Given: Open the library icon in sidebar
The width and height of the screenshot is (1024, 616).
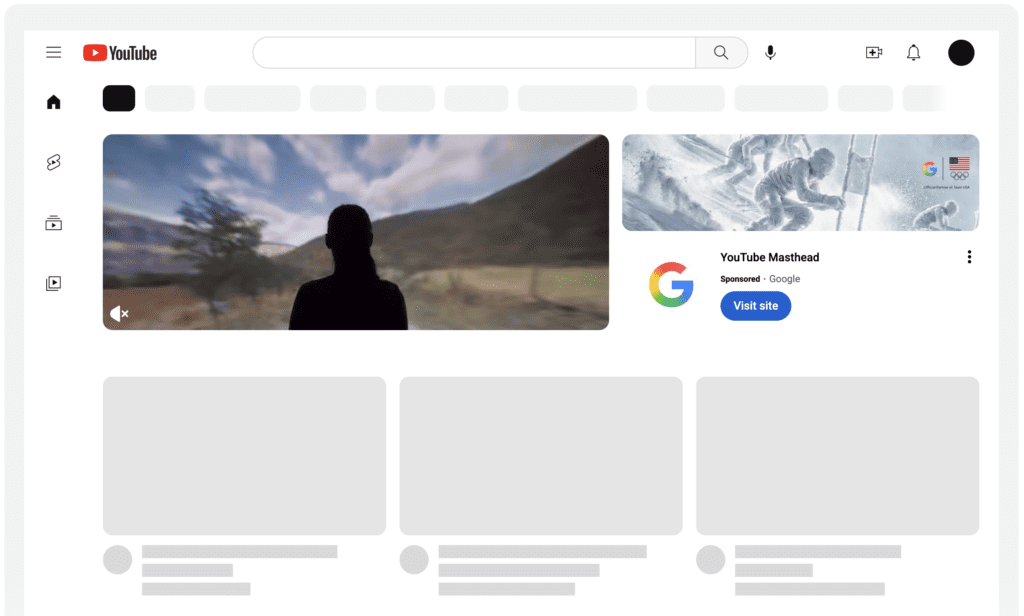Looking at the screenshot, I should click(x=54, y=283).
